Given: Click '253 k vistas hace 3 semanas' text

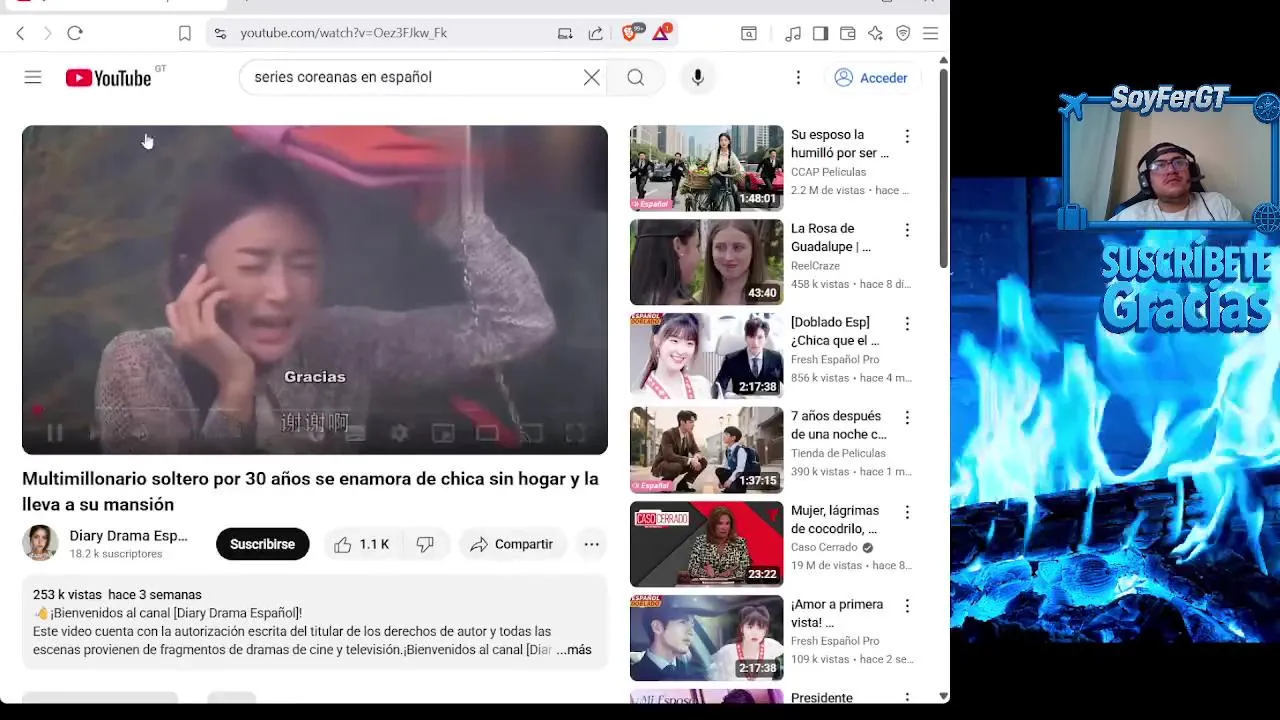Looking at the screenshot, I should (x=117, y=595).
